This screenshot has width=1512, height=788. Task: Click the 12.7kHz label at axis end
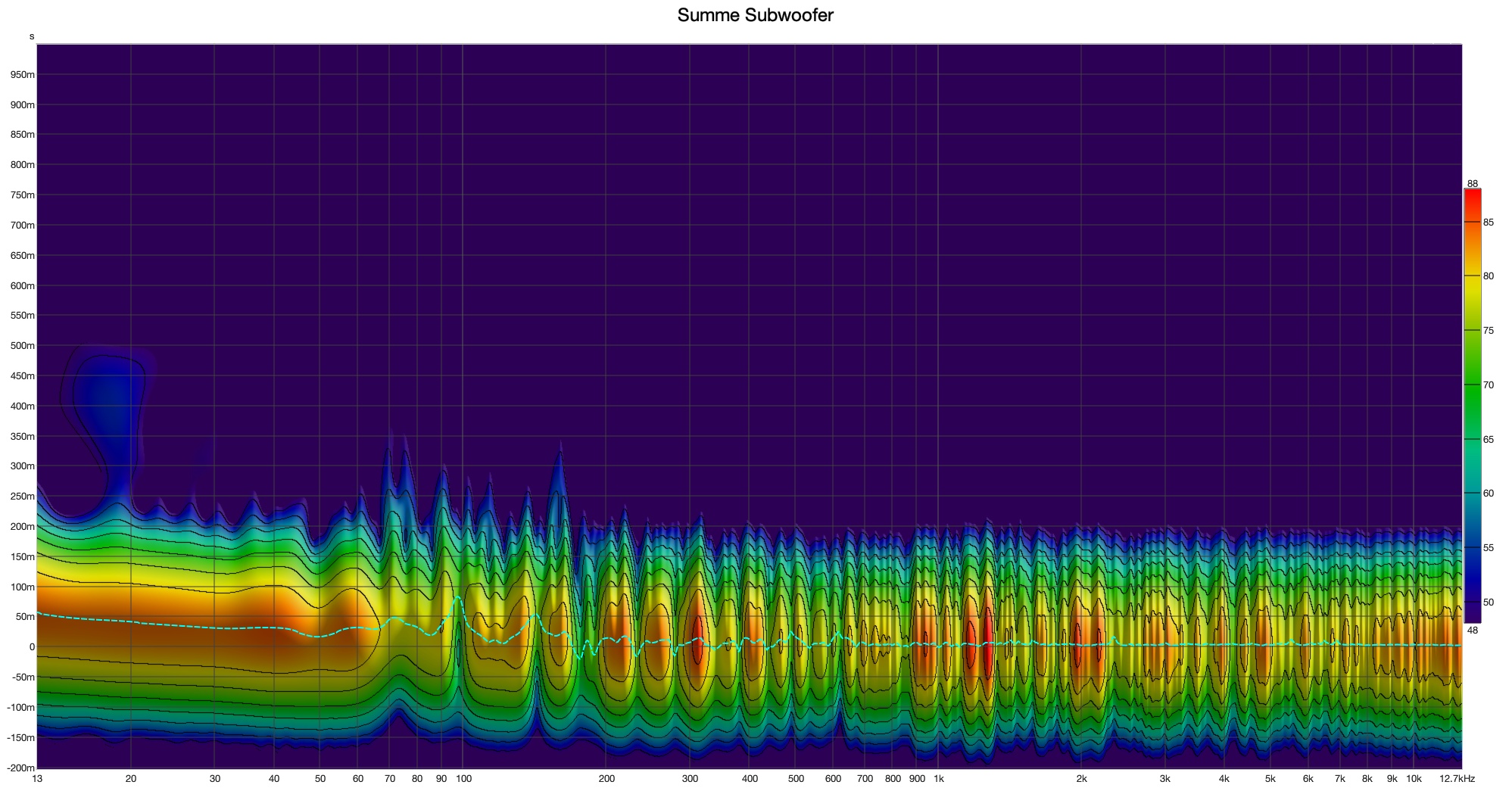[x=1457, y=778]
